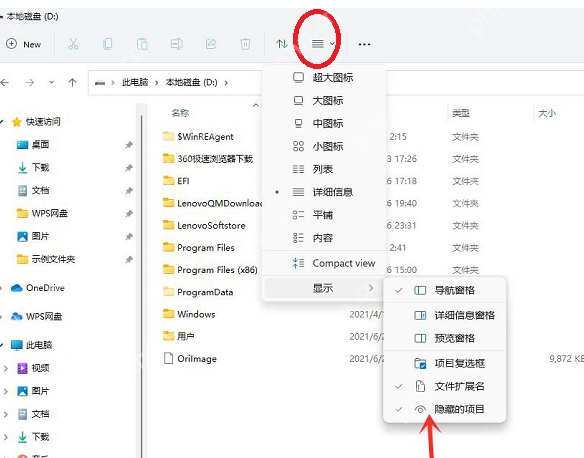Expand the chevron after 本地磁盘 (D:) in the address bar
Screen dimensions: 584x458
pyautogui.click(x=226, y=82)
